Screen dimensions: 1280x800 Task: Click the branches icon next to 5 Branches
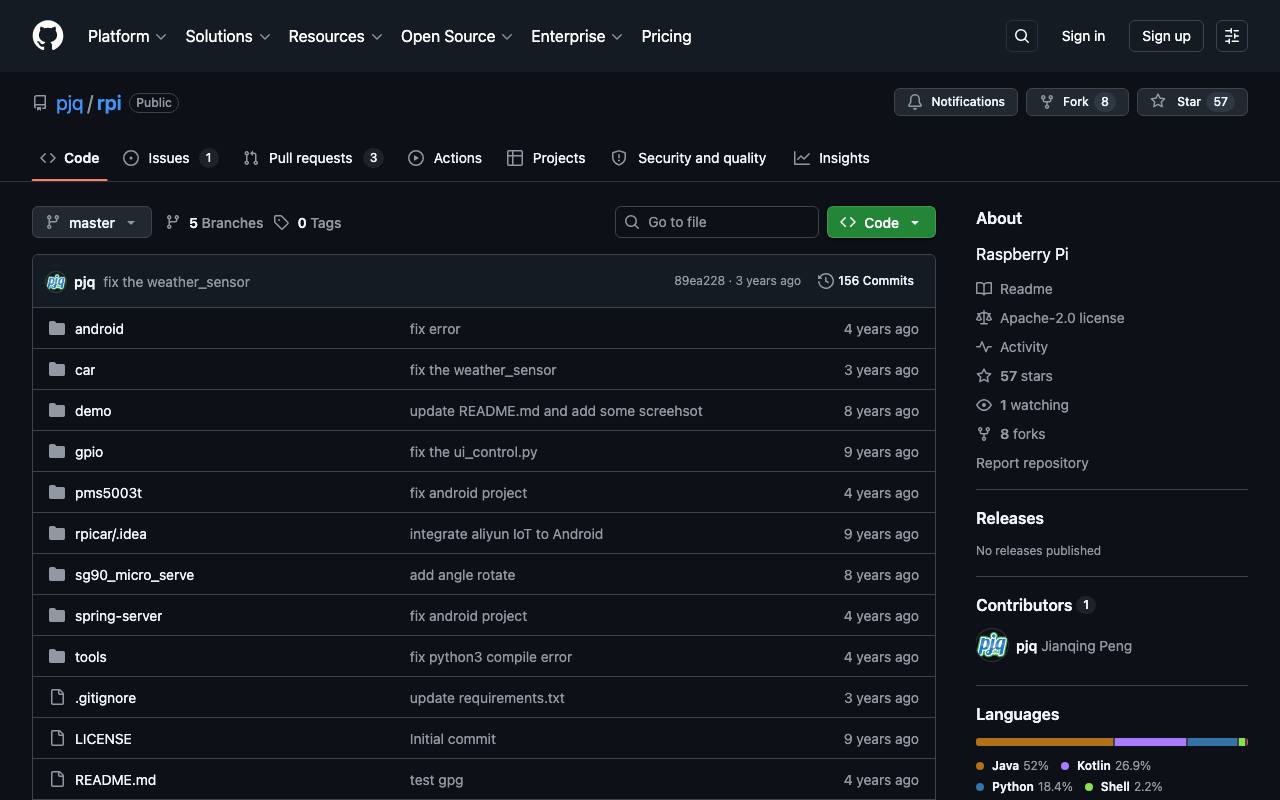tap(173, 222)
